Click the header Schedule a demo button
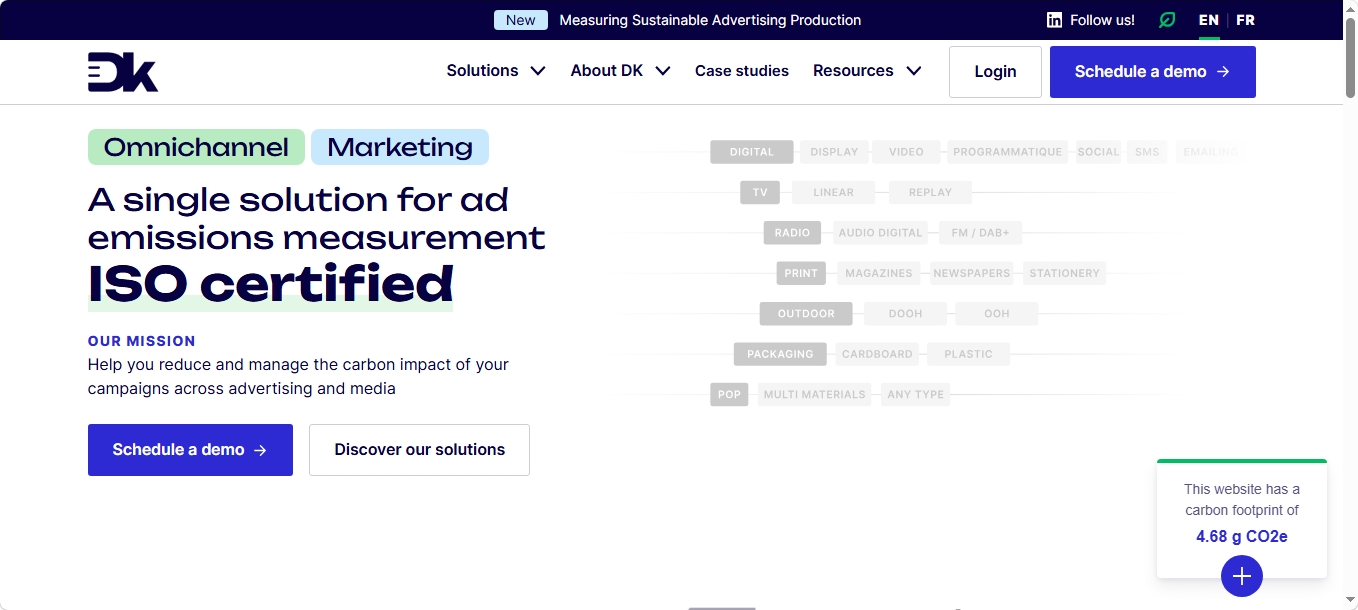 1153,72
